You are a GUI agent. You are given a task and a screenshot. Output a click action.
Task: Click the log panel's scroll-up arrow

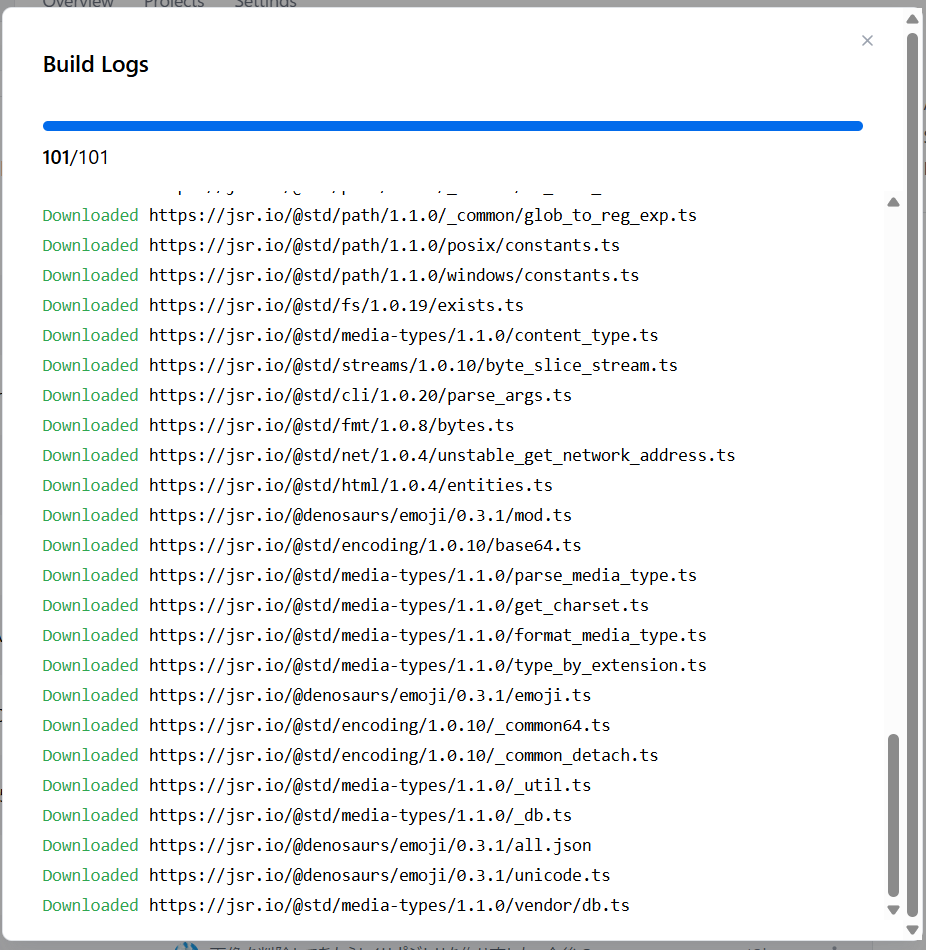(893, 202)
